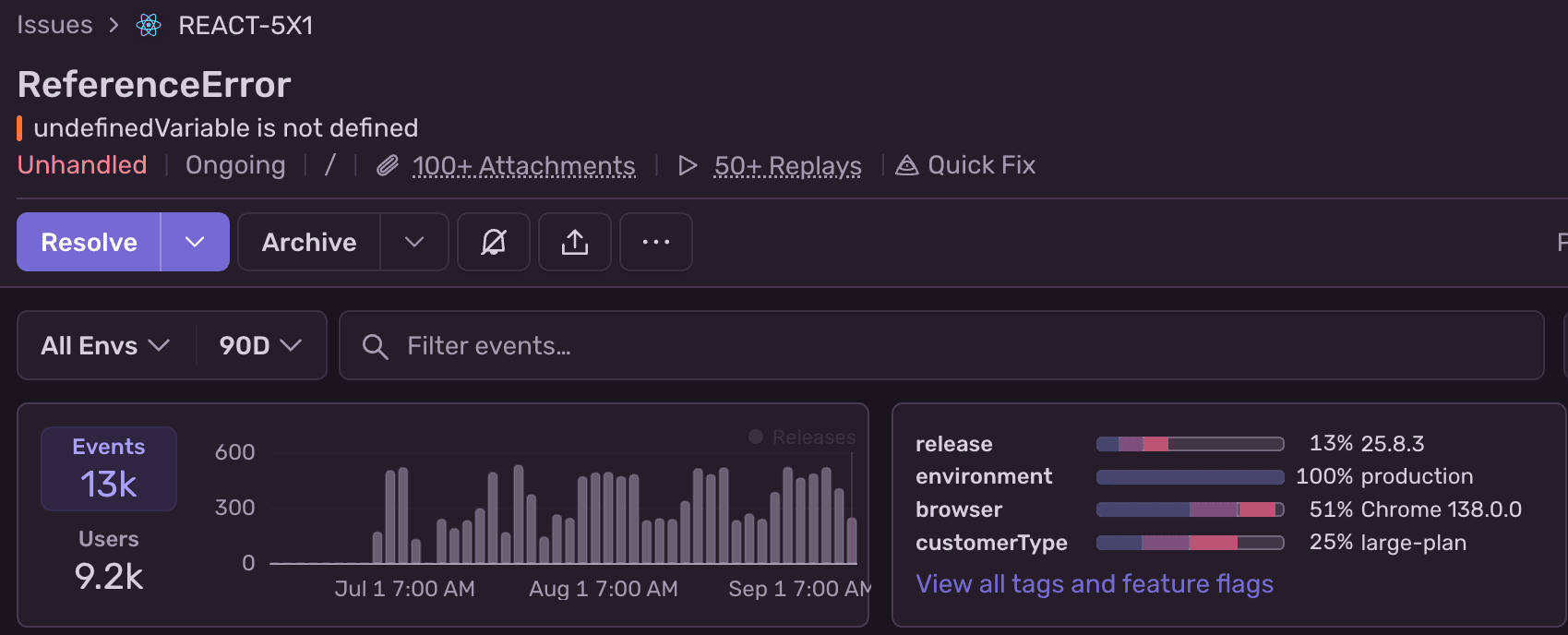Expand the Archive dropdown arrow

pyautogui.click(x=414, y=242)
